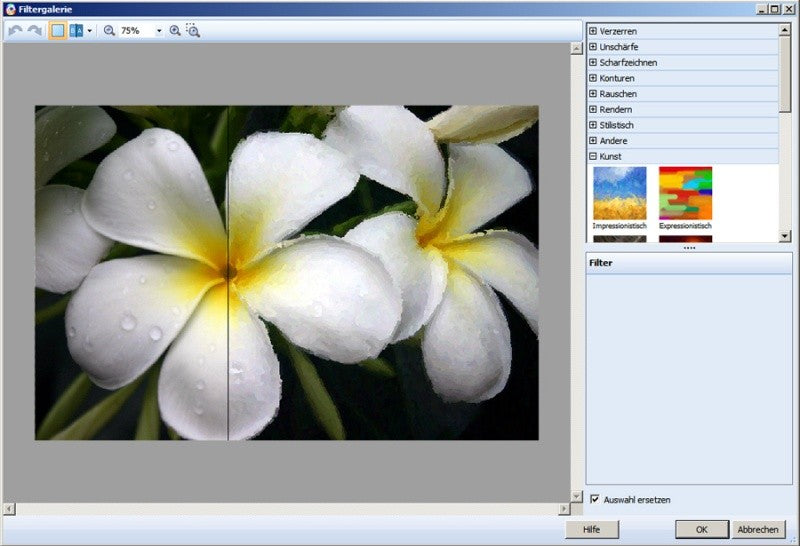Click preview vertical scroll down arrow
The height and width of the screenshot is (546, 800).
tap(577, 496)
